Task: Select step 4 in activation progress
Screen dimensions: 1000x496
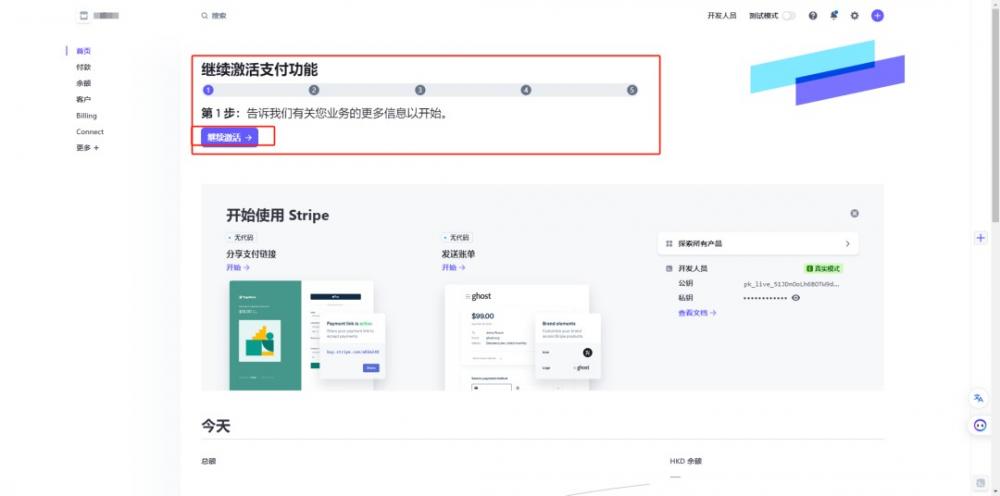Action: pos(526,90)
